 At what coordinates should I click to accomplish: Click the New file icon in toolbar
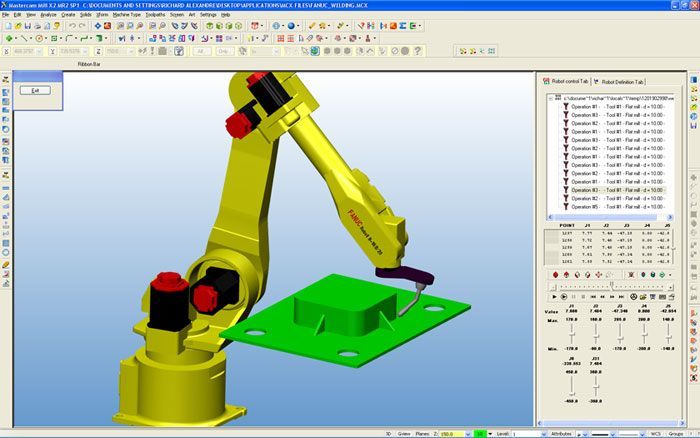click(7, 26)
